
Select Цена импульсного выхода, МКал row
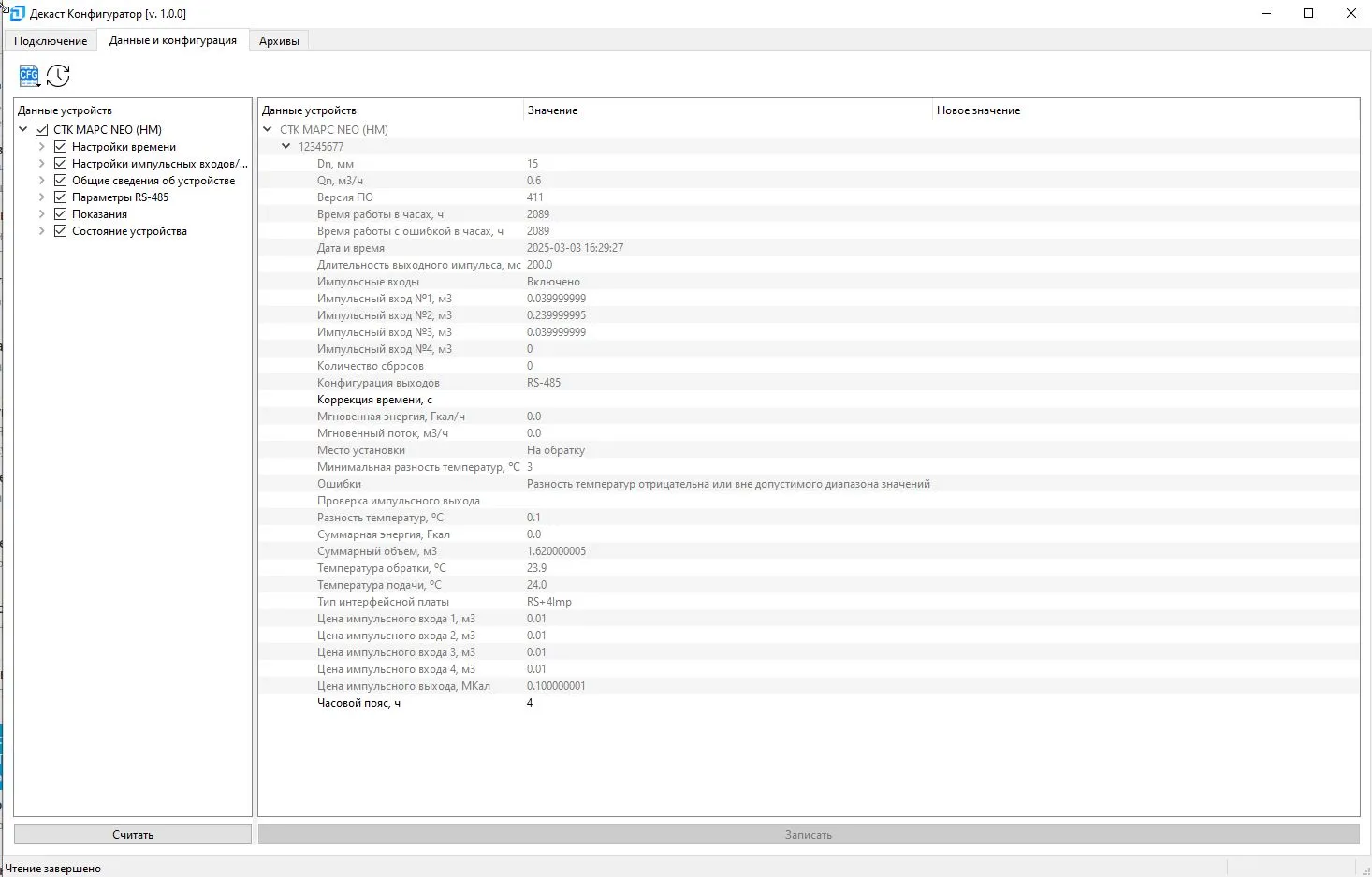pos(809,686)
